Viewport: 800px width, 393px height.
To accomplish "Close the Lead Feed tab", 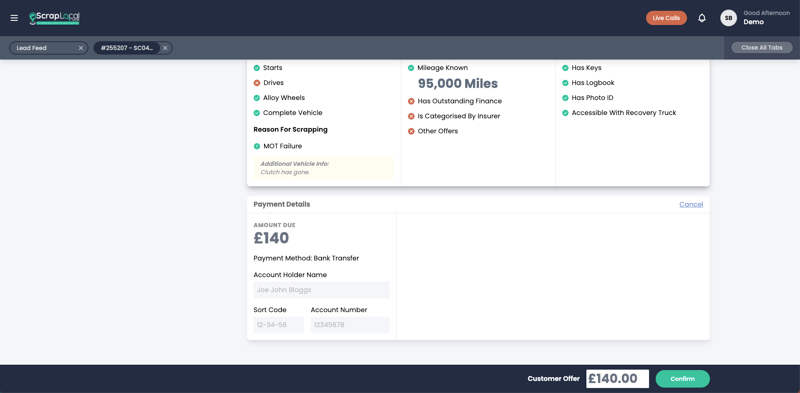I will 81,48.
